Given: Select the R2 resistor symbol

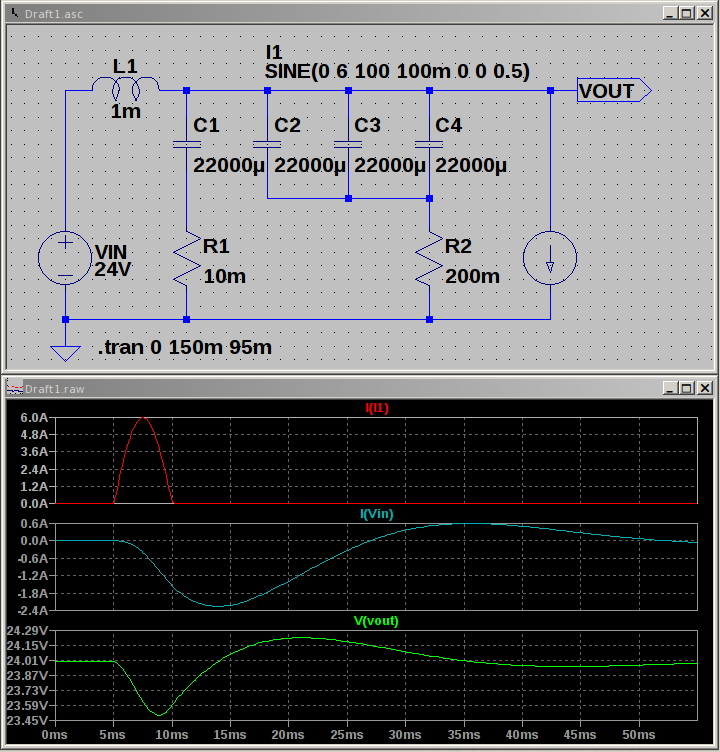Looking at the screenshot, I should tap(429, 259).
